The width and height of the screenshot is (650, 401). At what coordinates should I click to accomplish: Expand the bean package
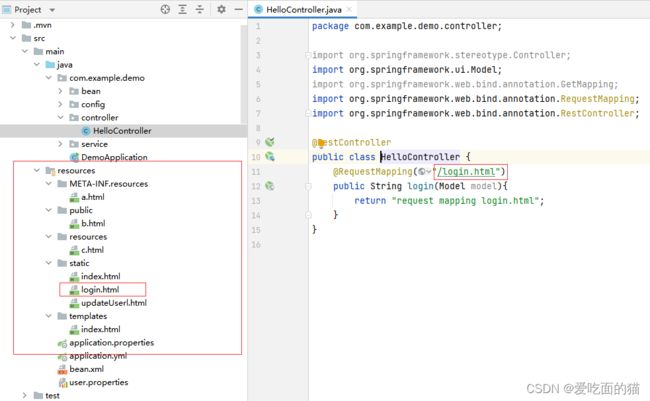coord(61,91)
